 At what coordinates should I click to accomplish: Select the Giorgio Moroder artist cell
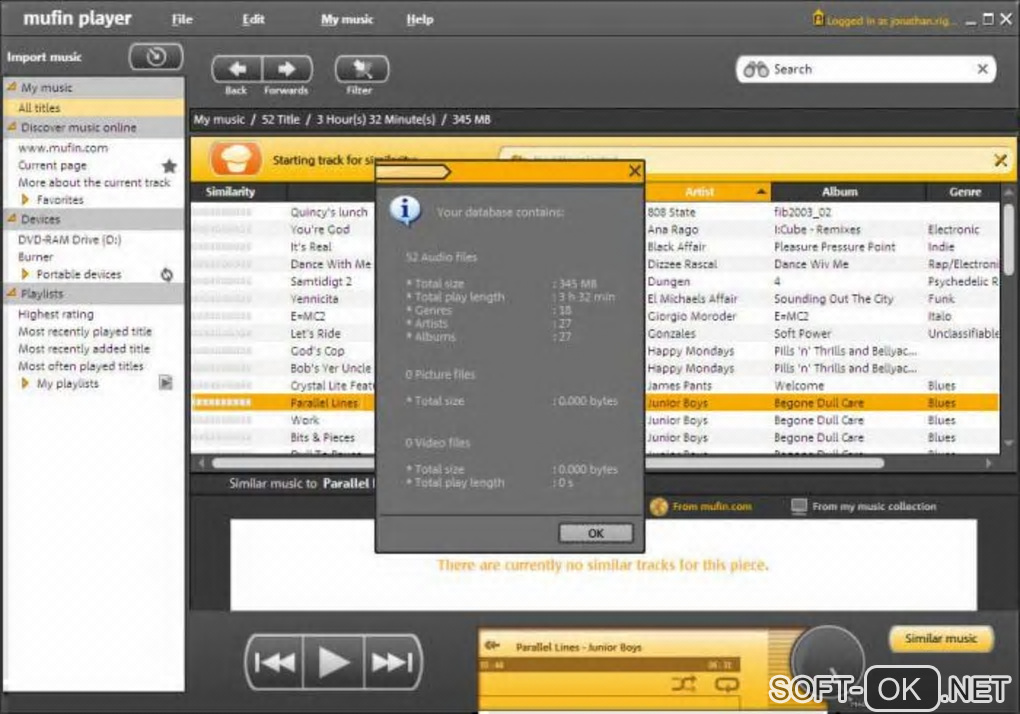[x=691, y=316]
